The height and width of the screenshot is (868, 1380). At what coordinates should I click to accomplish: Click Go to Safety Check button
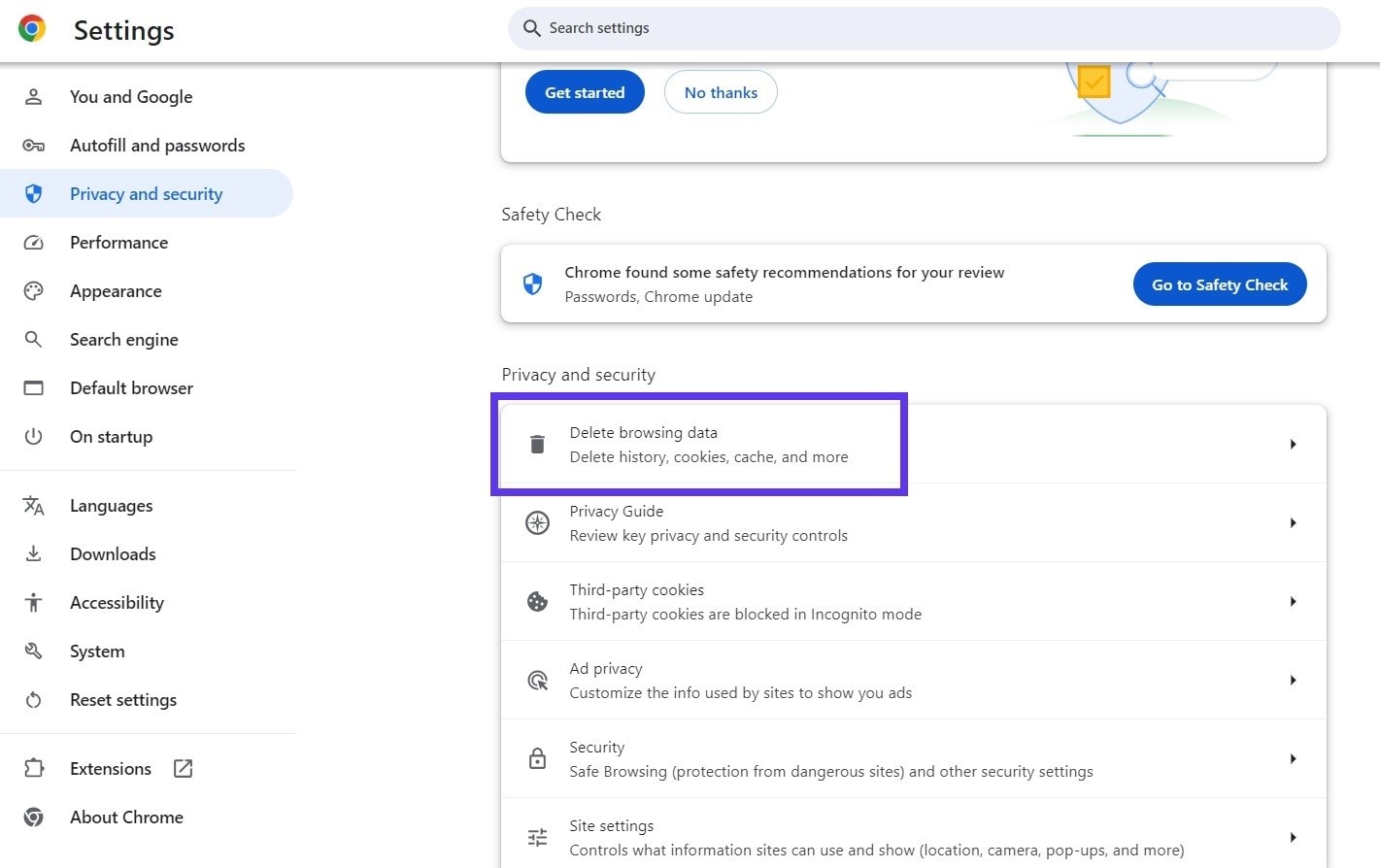pos(1220,284)
